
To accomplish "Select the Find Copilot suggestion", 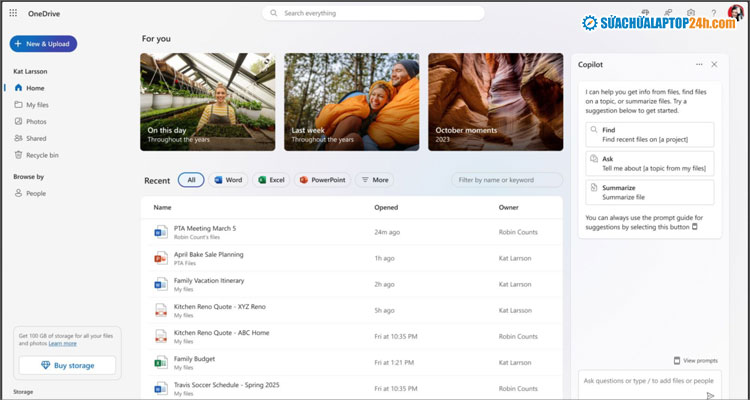I will [650, 134].
